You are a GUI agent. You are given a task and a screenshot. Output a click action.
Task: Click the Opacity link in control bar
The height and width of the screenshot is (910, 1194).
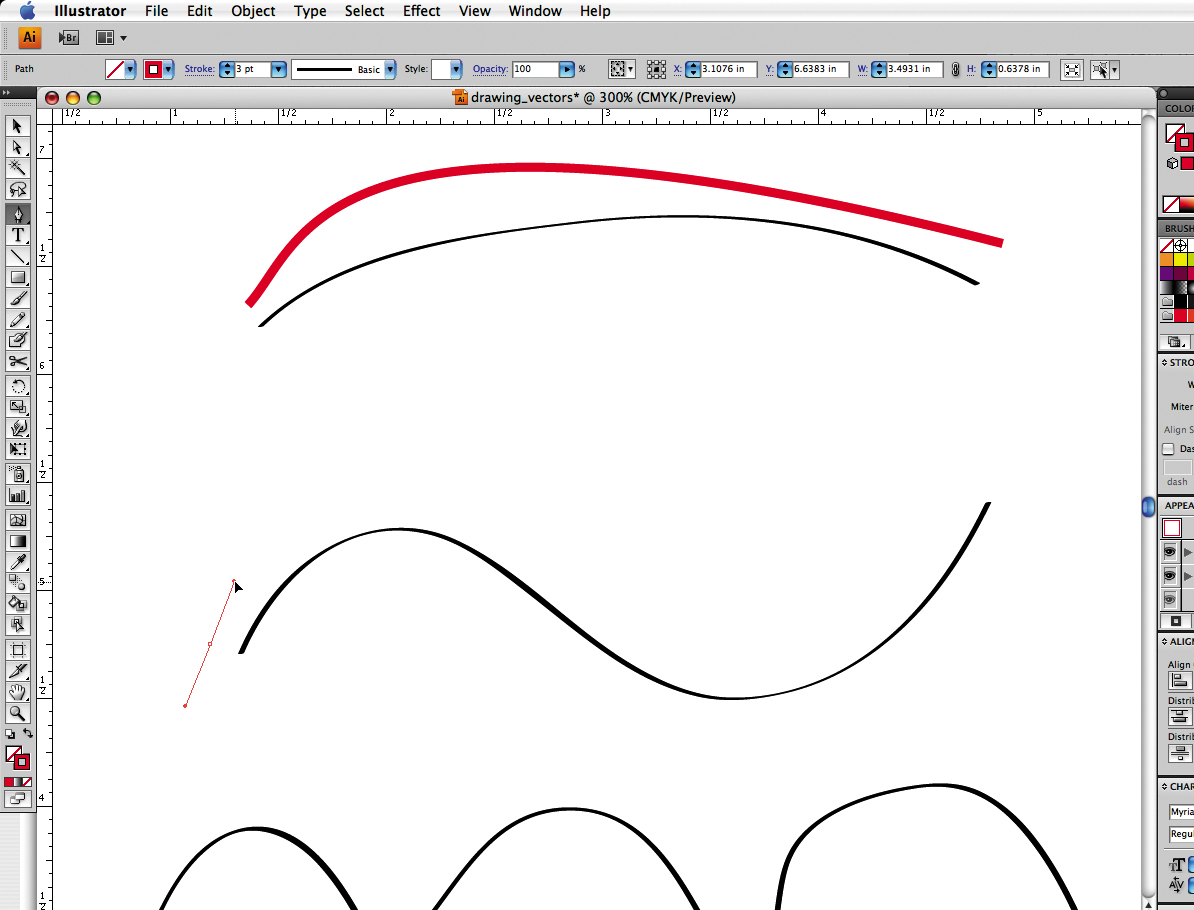click(x=490, y=70)
